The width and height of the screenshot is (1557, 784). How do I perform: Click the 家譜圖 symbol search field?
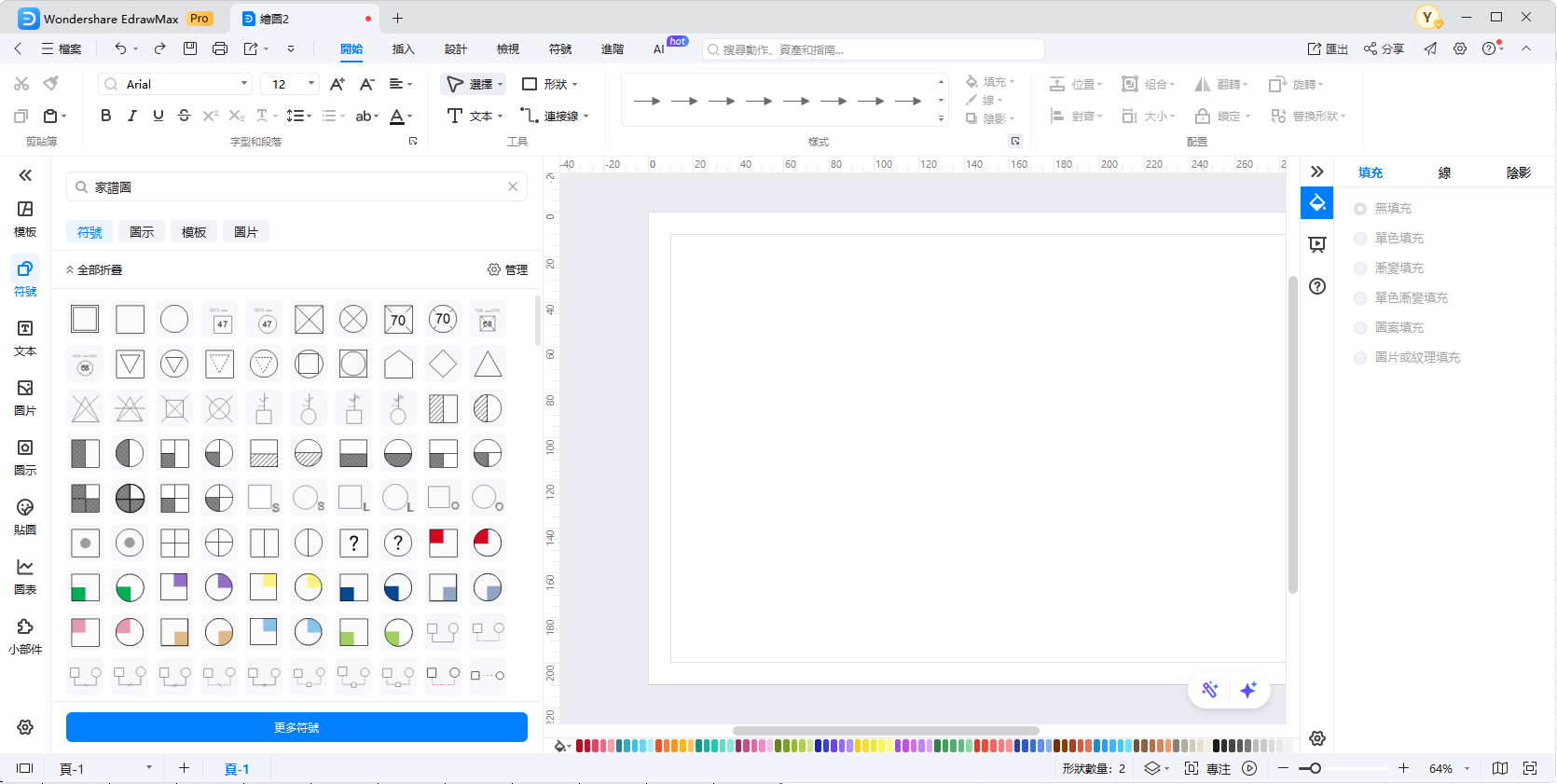click(x=296, y=187)
